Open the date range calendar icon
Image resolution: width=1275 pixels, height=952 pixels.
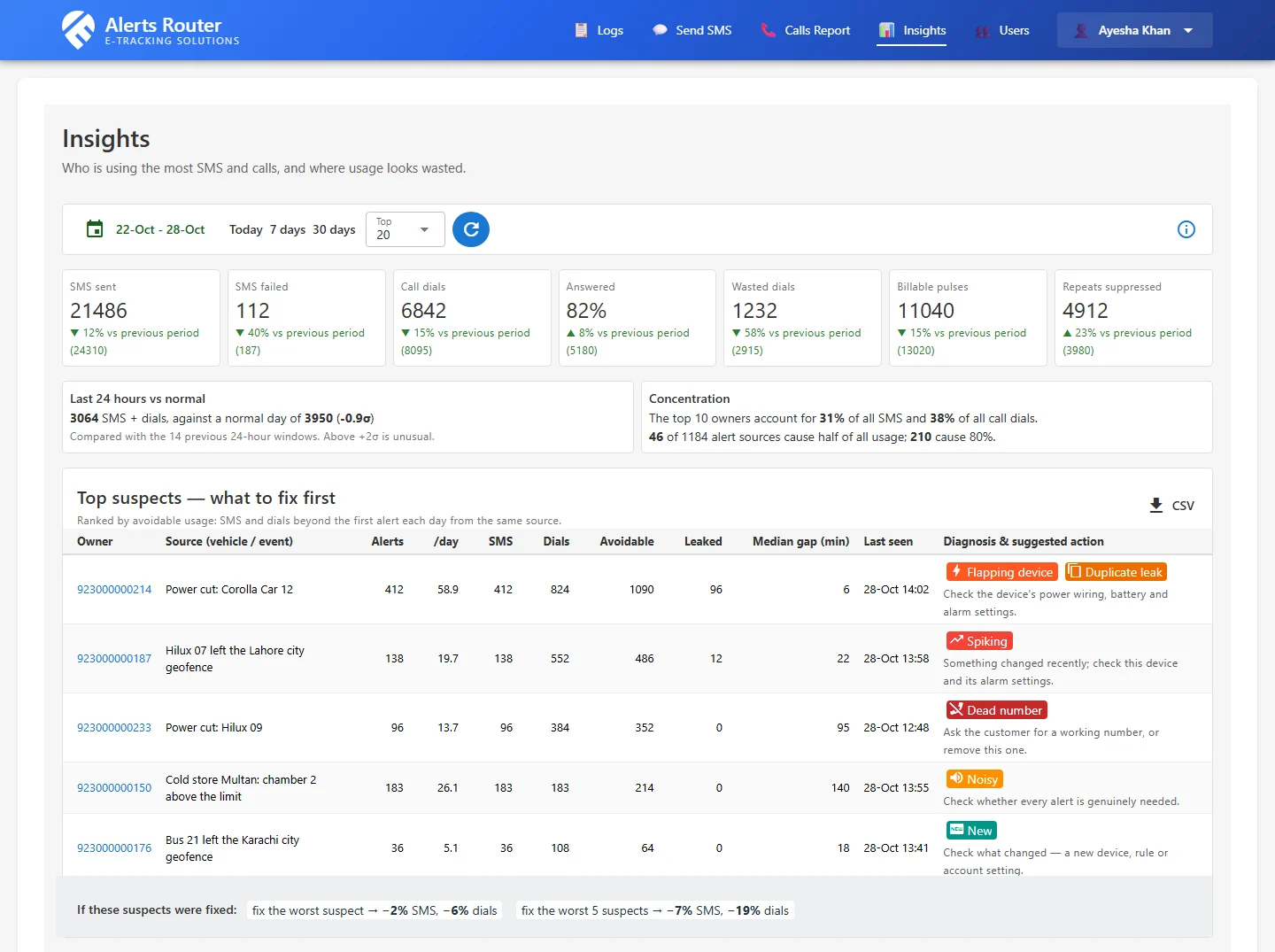[95, 229]
